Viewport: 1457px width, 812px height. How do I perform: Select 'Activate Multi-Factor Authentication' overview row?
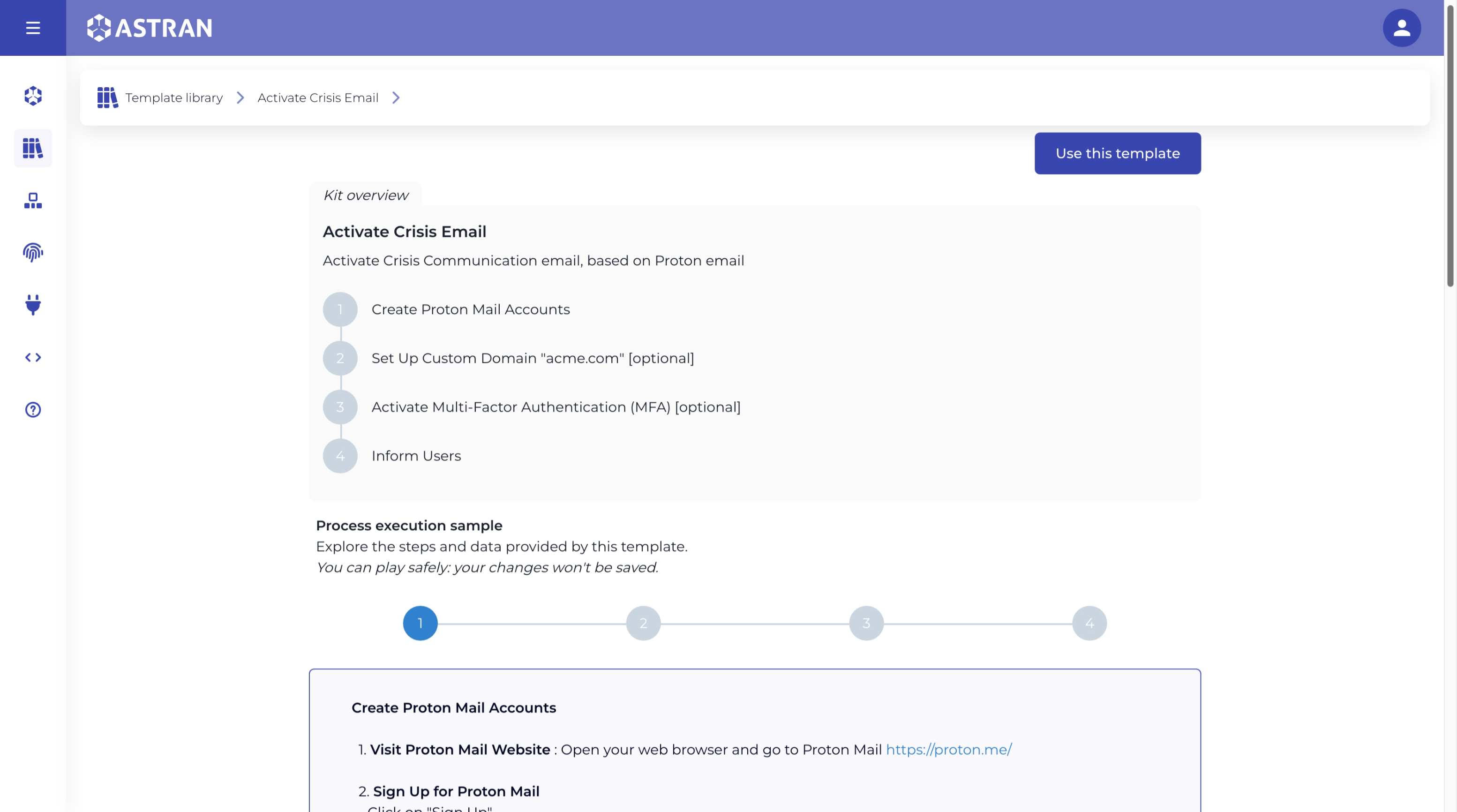[x=556, y=407]
